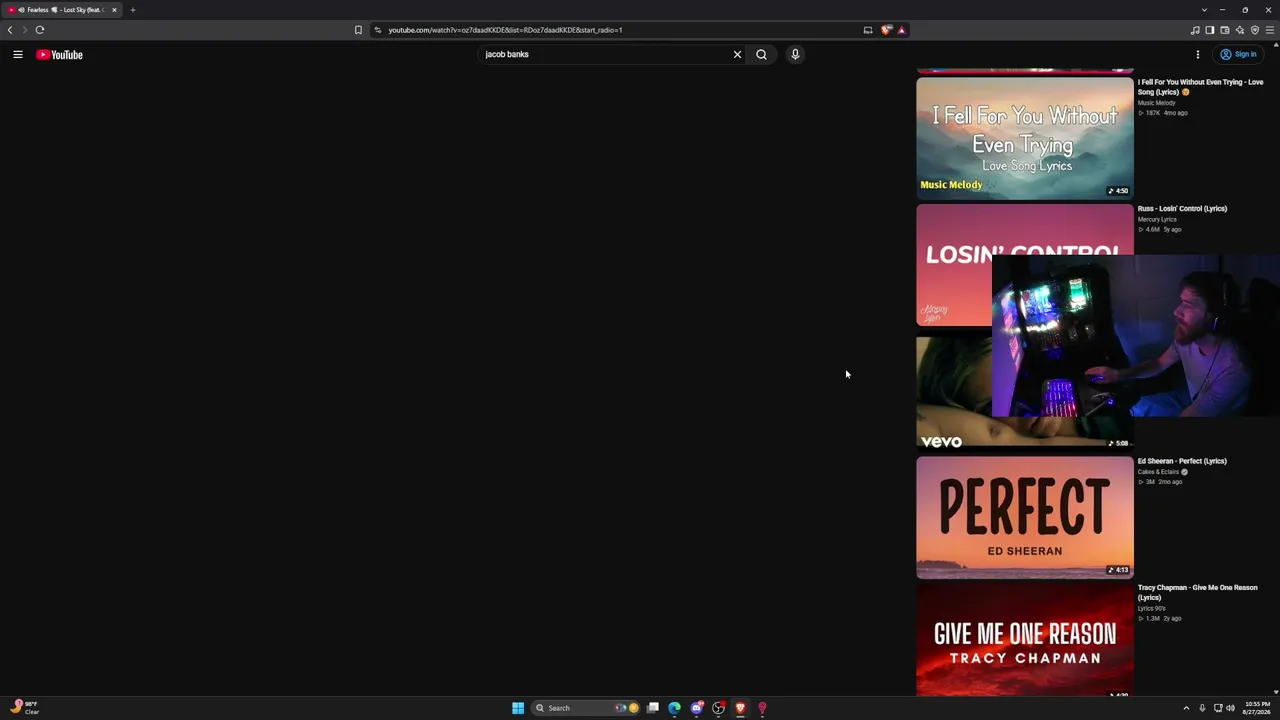Open the Brave Shields lion icon
This screenshot has height=720, width=1280.
tap(886, 30)
